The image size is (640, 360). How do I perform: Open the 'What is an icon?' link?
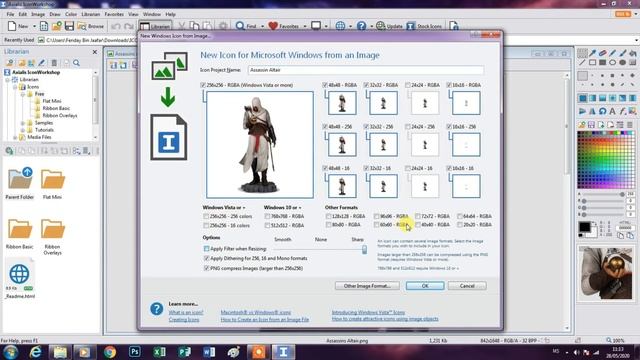[x=186, y=313]
